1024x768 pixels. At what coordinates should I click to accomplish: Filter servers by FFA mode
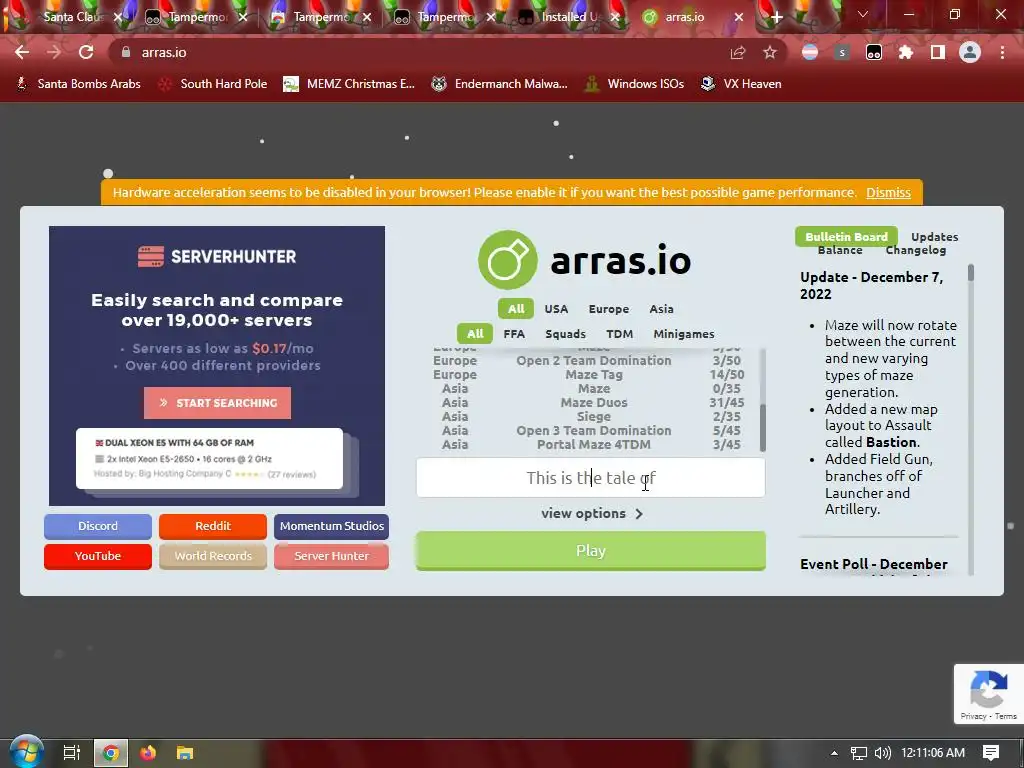[x=514, y=334]
